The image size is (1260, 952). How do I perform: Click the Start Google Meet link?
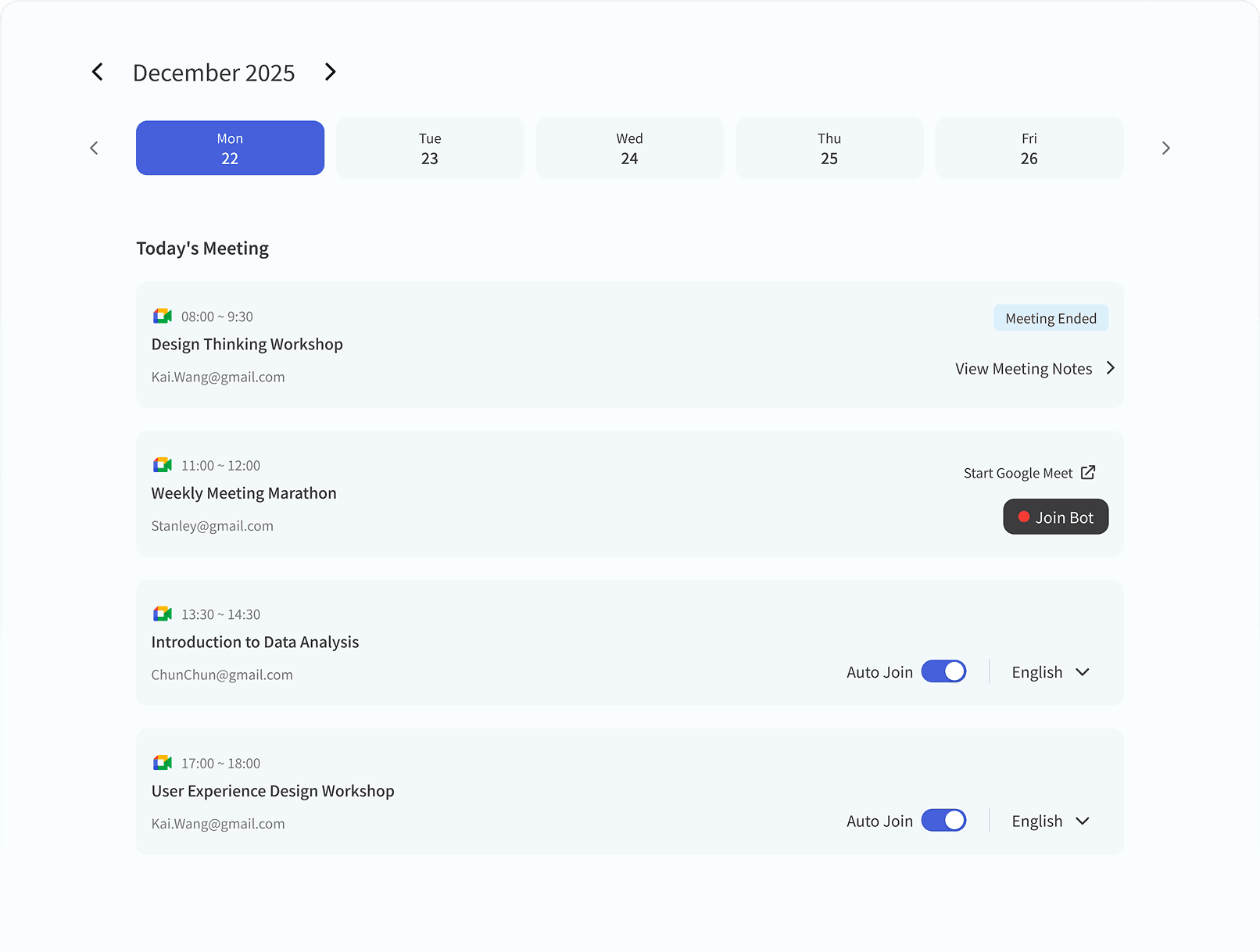(x=1018, y=472)
